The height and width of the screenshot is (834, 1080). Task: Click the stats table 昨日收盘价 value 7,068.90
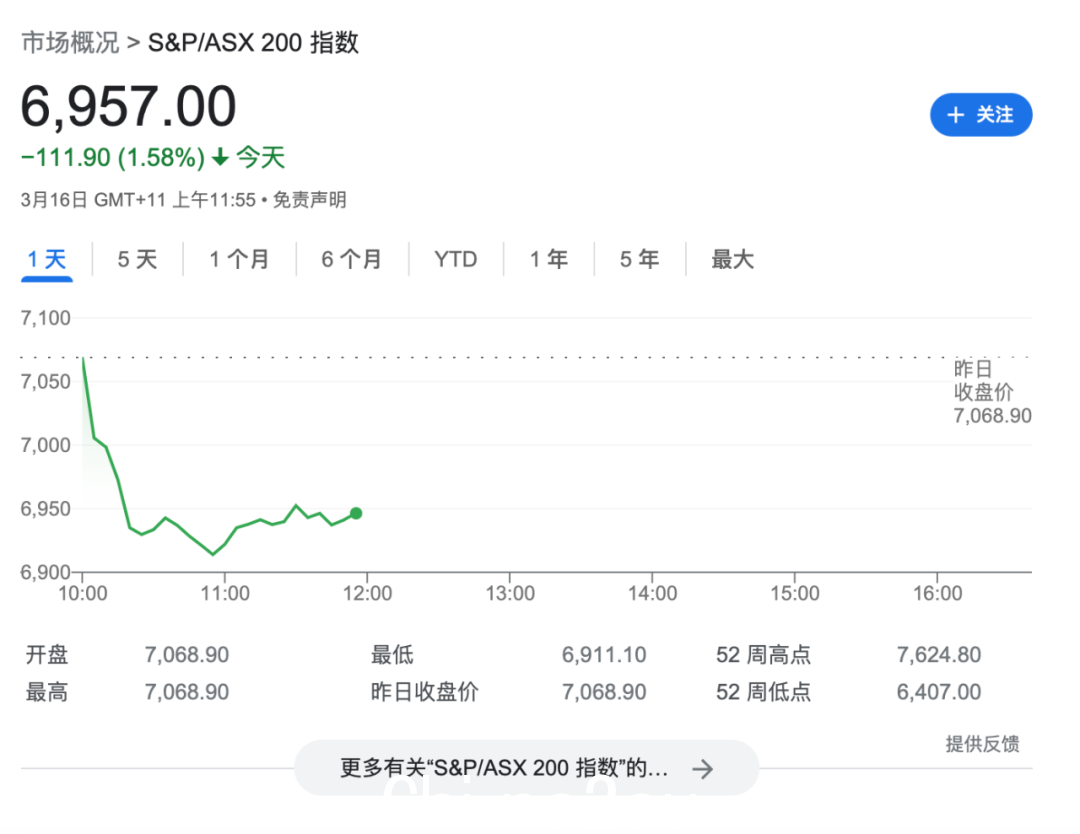[x=604, y=691]
